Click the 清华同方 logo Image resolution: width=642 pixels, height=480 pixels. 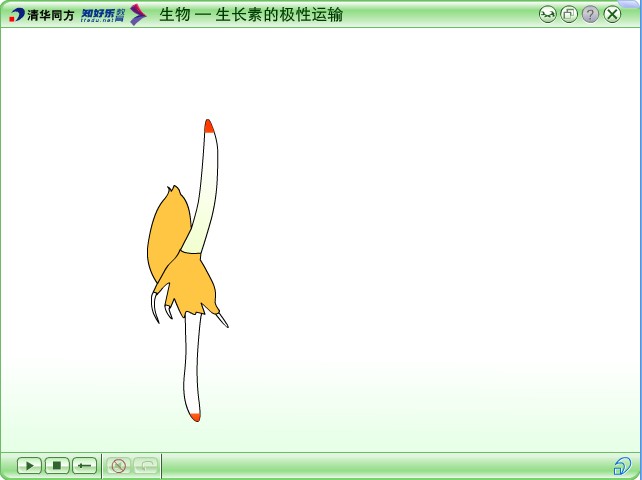(41, 15)
